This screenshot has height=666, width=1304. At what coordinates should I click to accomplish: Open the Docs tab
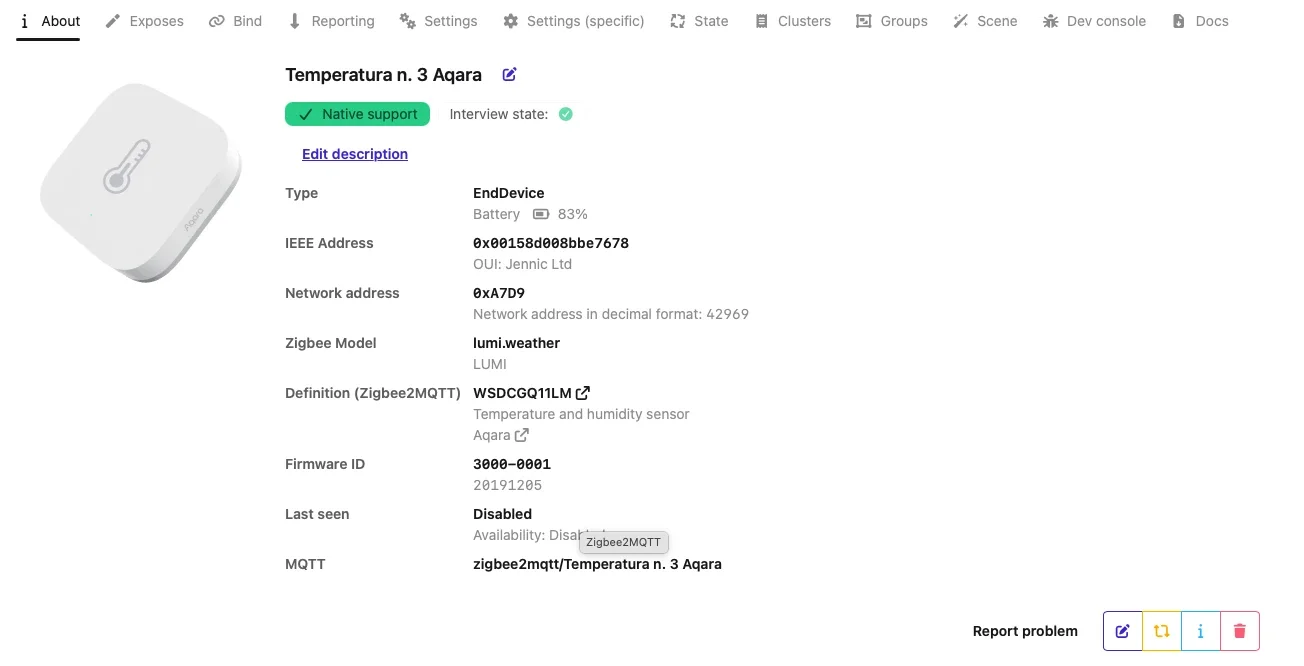coord(1200,21)
